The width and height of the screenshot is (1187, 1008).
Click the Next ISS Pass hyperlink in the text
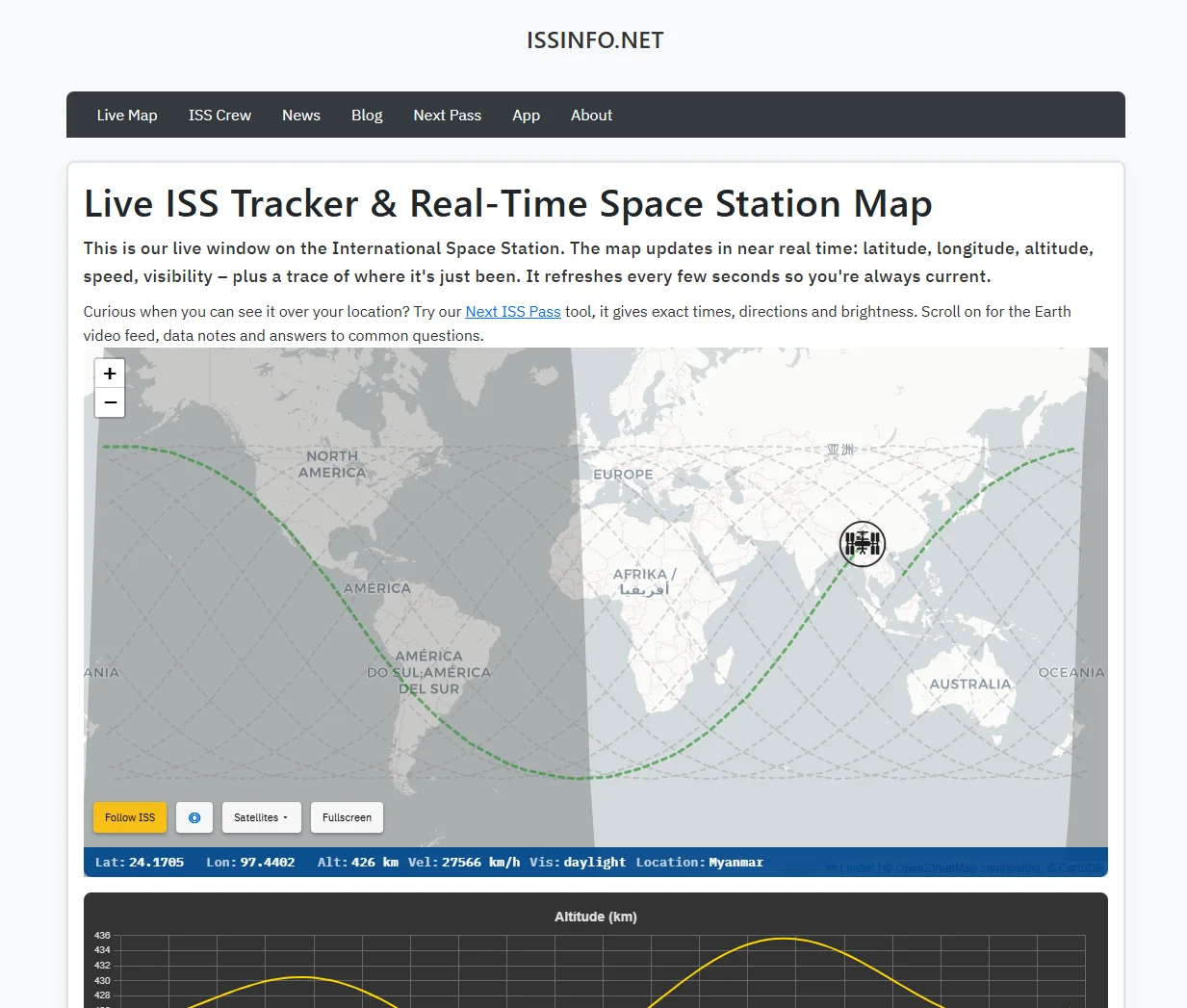pos(512,311)
